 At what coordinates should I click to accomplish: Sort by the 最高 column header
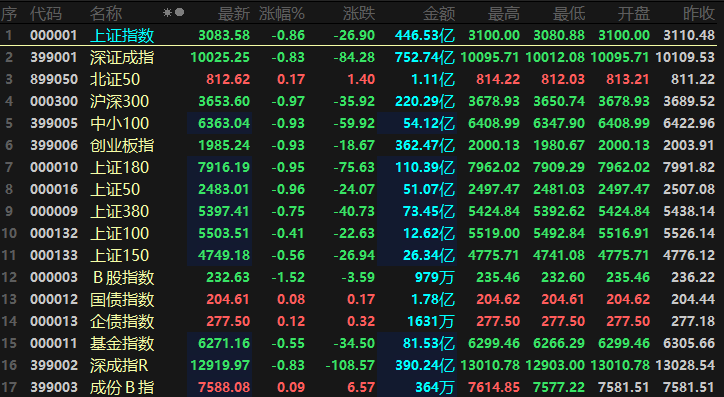click(x=504, y=14)
